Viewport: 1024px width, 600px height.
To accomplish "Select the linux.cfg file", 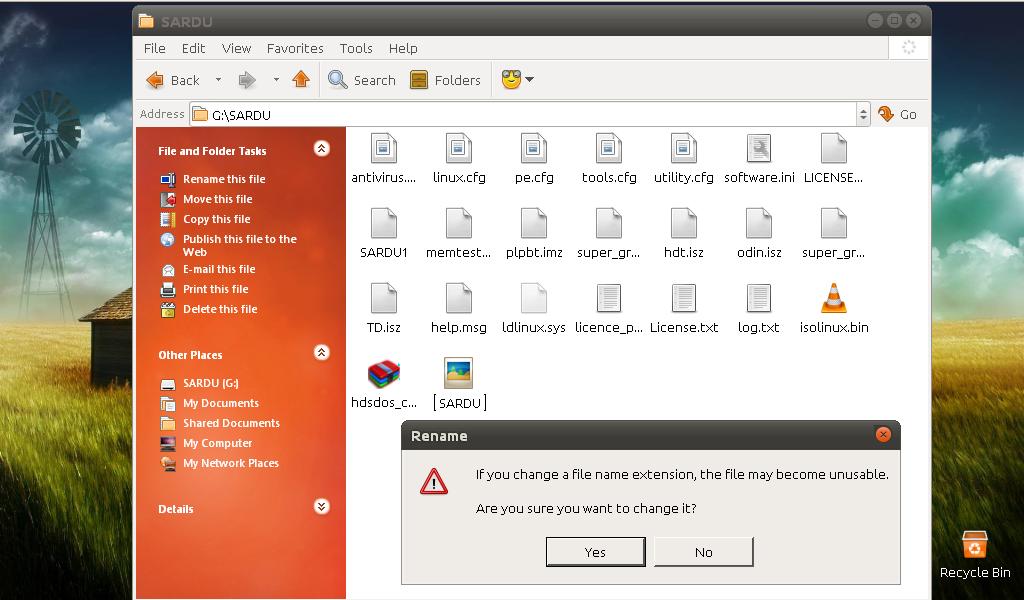I will [x=458, y=159].
